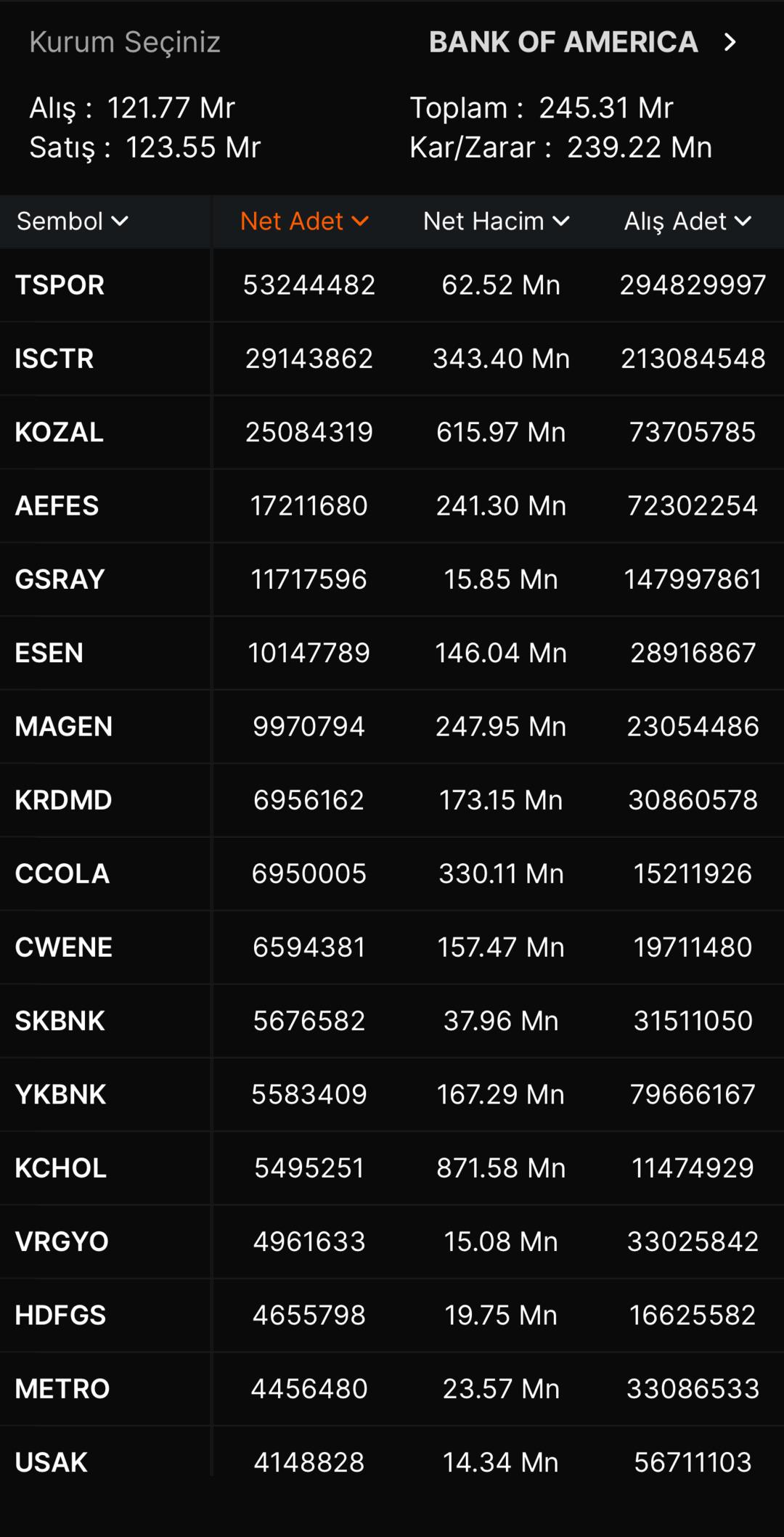The height and width of the screenshot is (1537, 784).
Task: Tap the Net Adet sort arrow icon
Action: pyautogui.click(x=360, y=221)
